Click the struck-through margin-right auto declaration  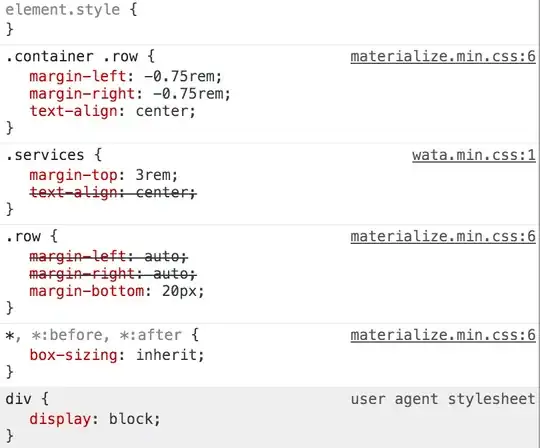(x=113, y=274)
